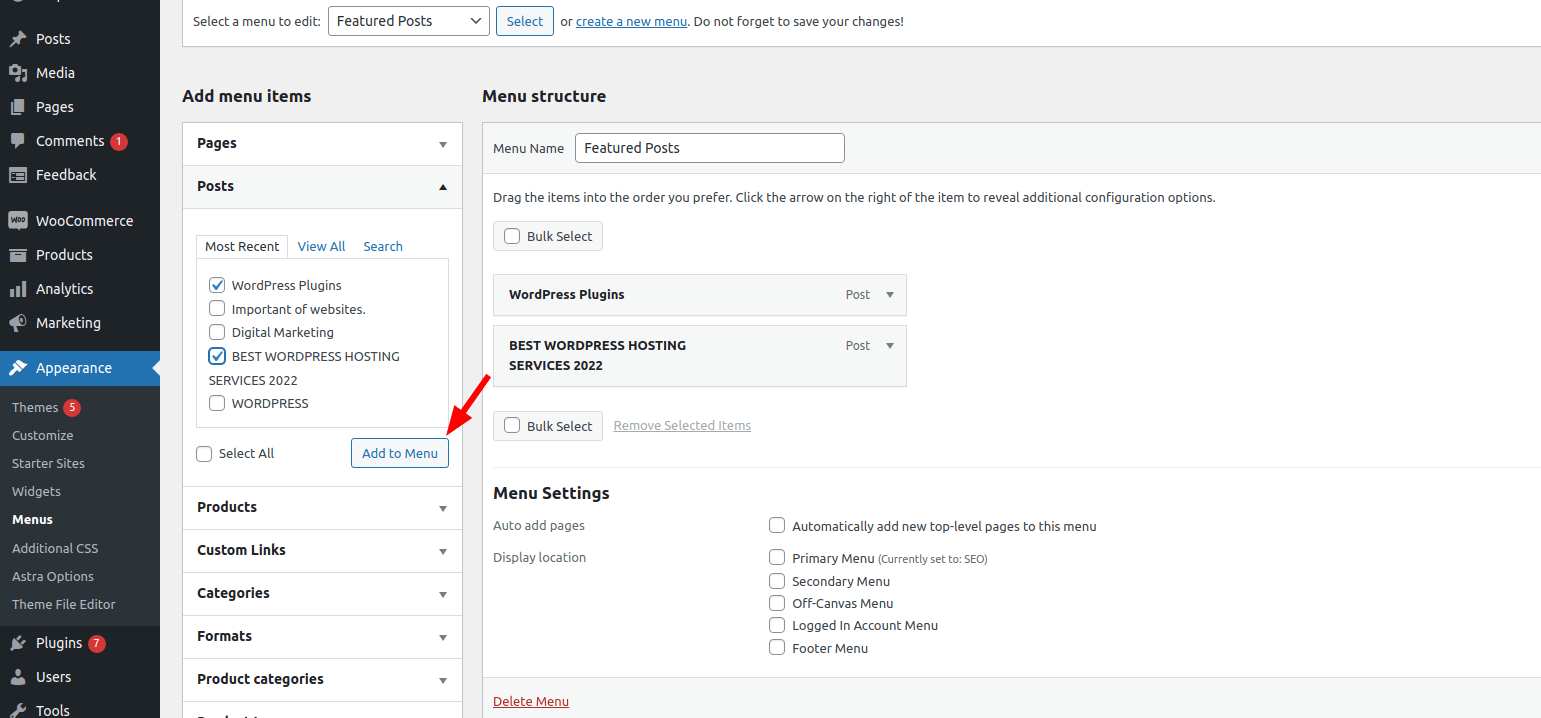Click the Posts pushpin icon in sidebar
1541x718 pixels.
click(18, 39)
